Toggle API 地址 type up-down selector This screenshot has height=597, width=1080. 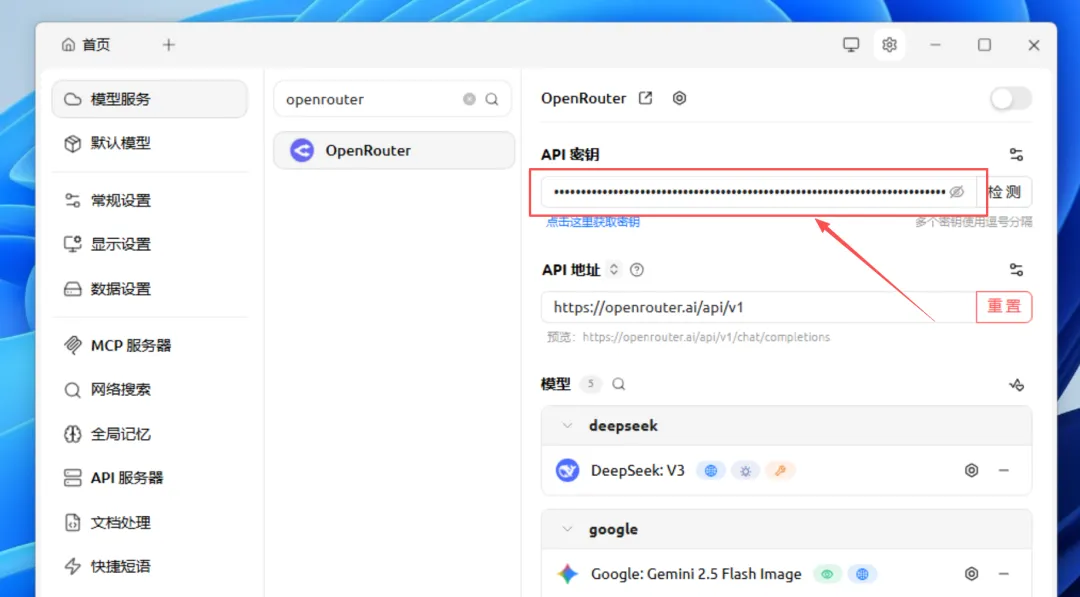pos(614,269)
